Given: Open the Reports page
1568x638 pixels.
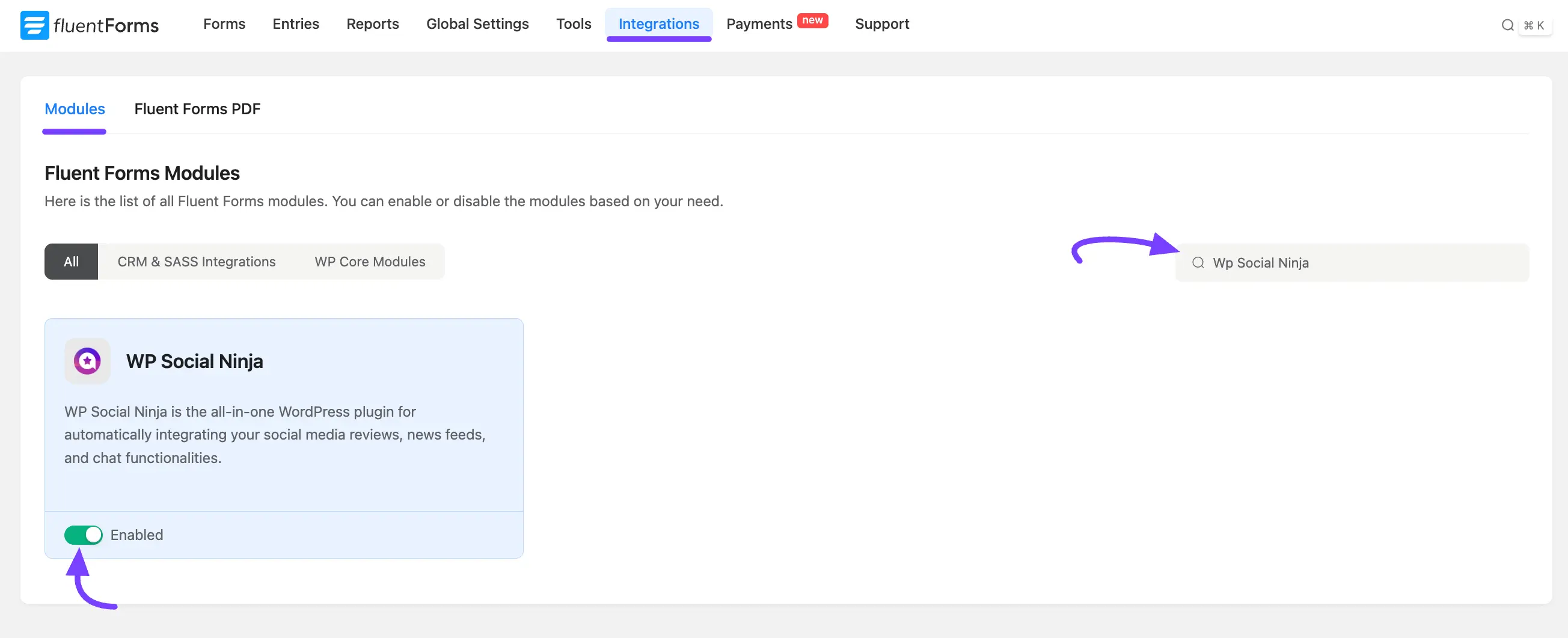Looking at the screenshot, I should [373, 23].
